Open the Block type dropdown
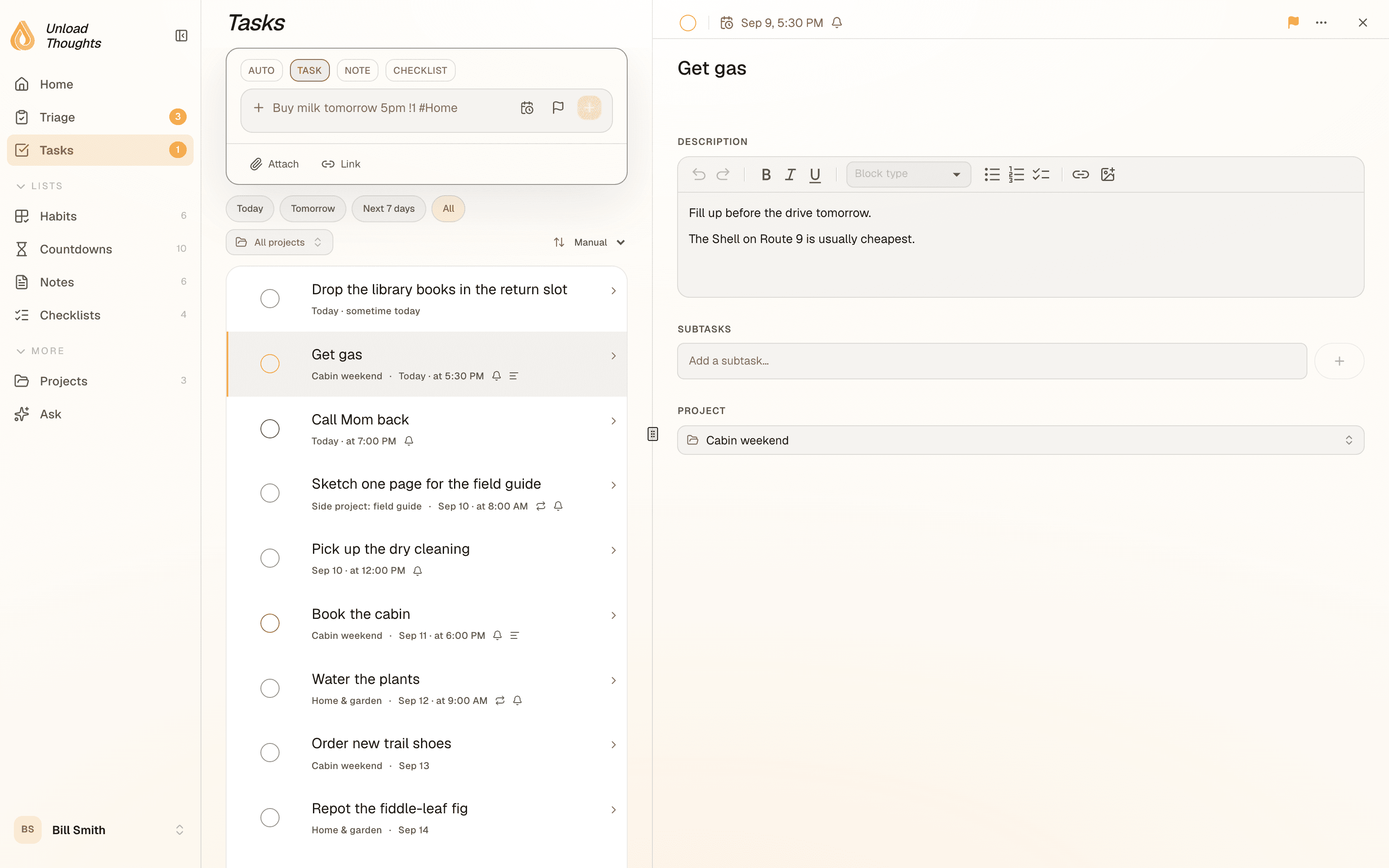The height and width of the screenshot is (868, 1389). 908,174
